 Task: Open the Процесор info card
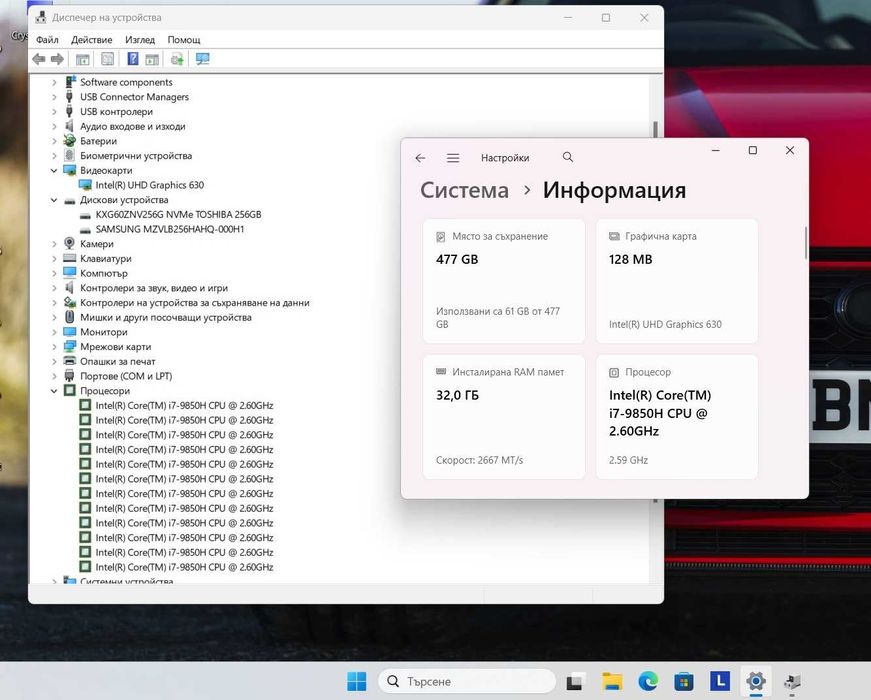pyautogui.click(x=677, y=417)
